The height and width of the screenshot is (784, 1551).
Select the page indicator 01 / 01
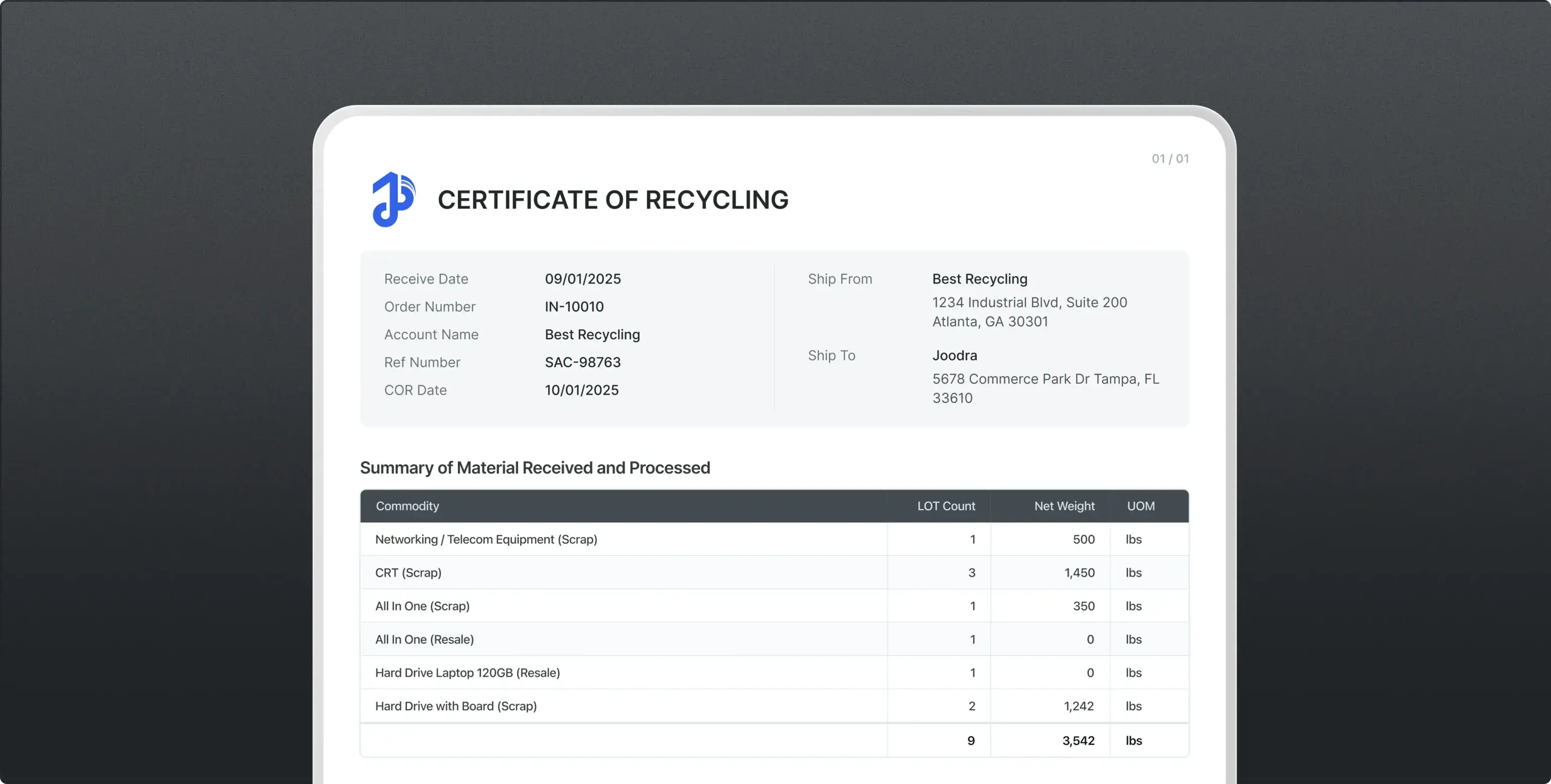pyautogui.click(x=1170, y=159)
